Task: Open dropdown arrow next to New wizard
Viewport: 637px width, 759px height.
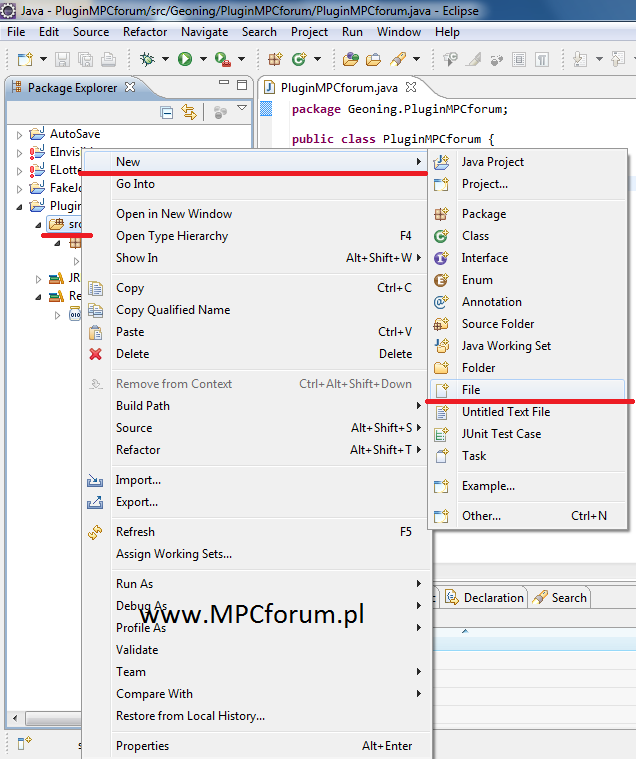Action: click(x=43, y=60)
